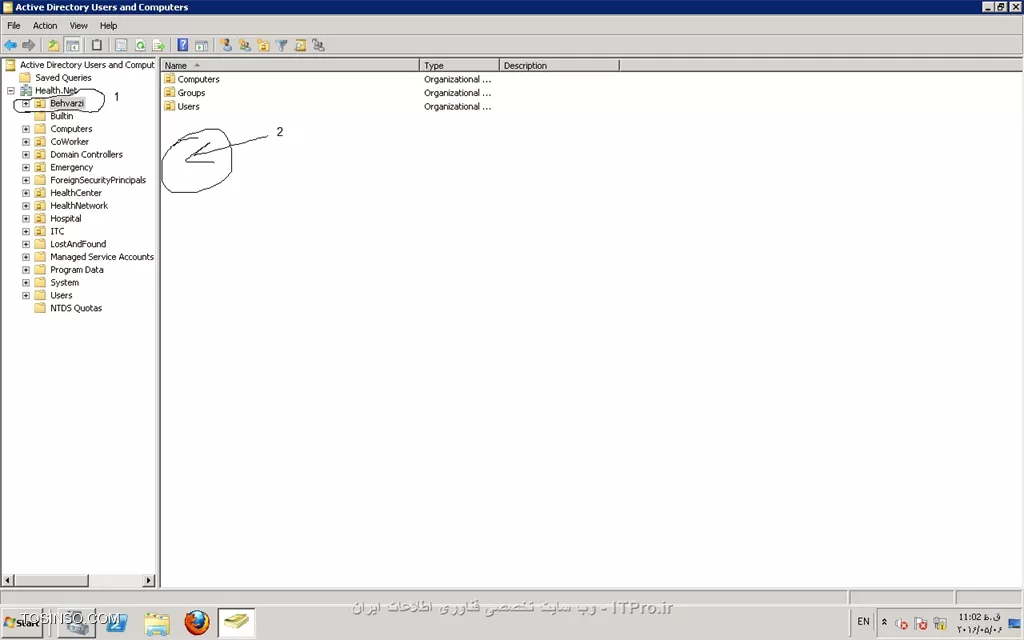The height and width of the screenshot is (640, 1024).
Task: Go back with the blue Back arrow
Action: 10,45
